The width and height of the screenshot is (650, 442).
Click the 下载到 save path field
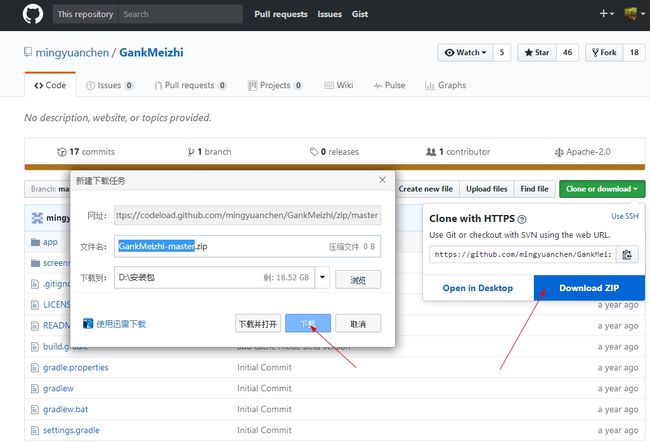click(x=214, y=277)
